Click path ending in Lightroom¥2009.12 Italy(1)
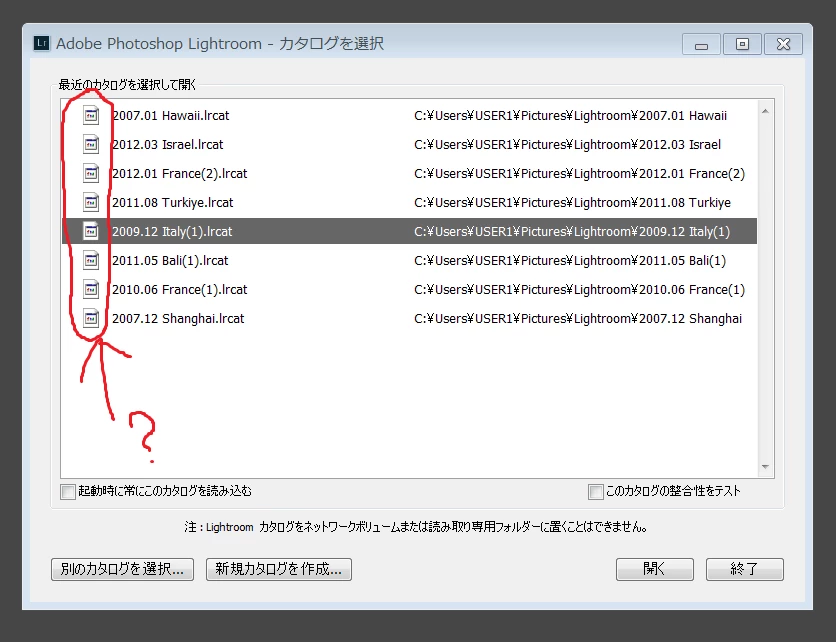836x642 pixels. tap(572, 231)
